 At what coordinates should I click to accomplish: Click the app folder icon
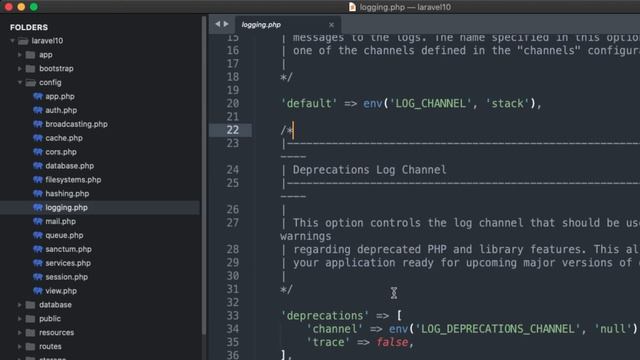click(30, 55)
